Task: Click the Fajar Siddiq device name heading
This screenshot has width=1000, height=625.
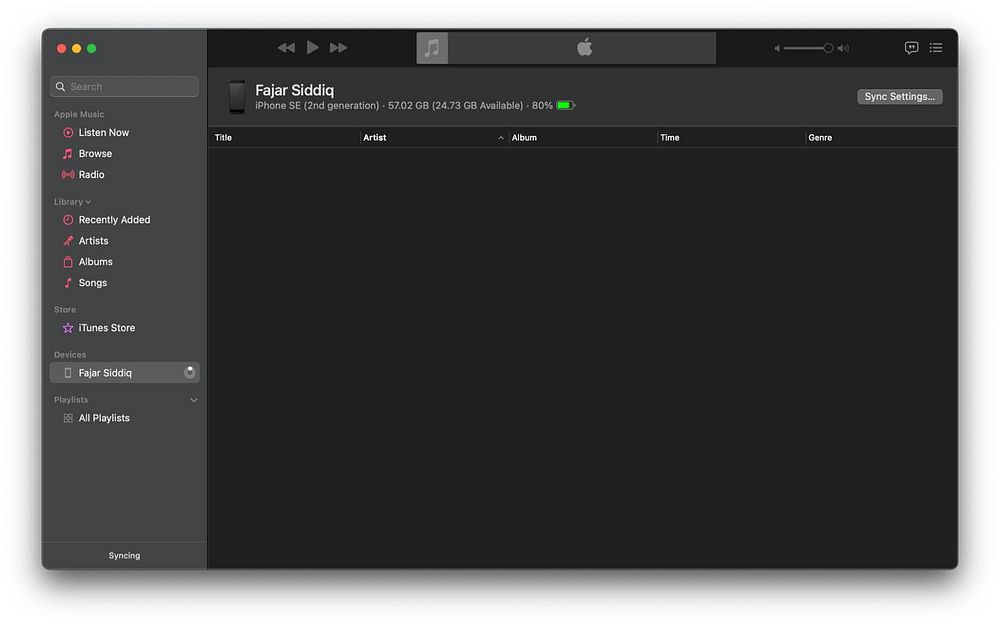Action: click(295, 90)
